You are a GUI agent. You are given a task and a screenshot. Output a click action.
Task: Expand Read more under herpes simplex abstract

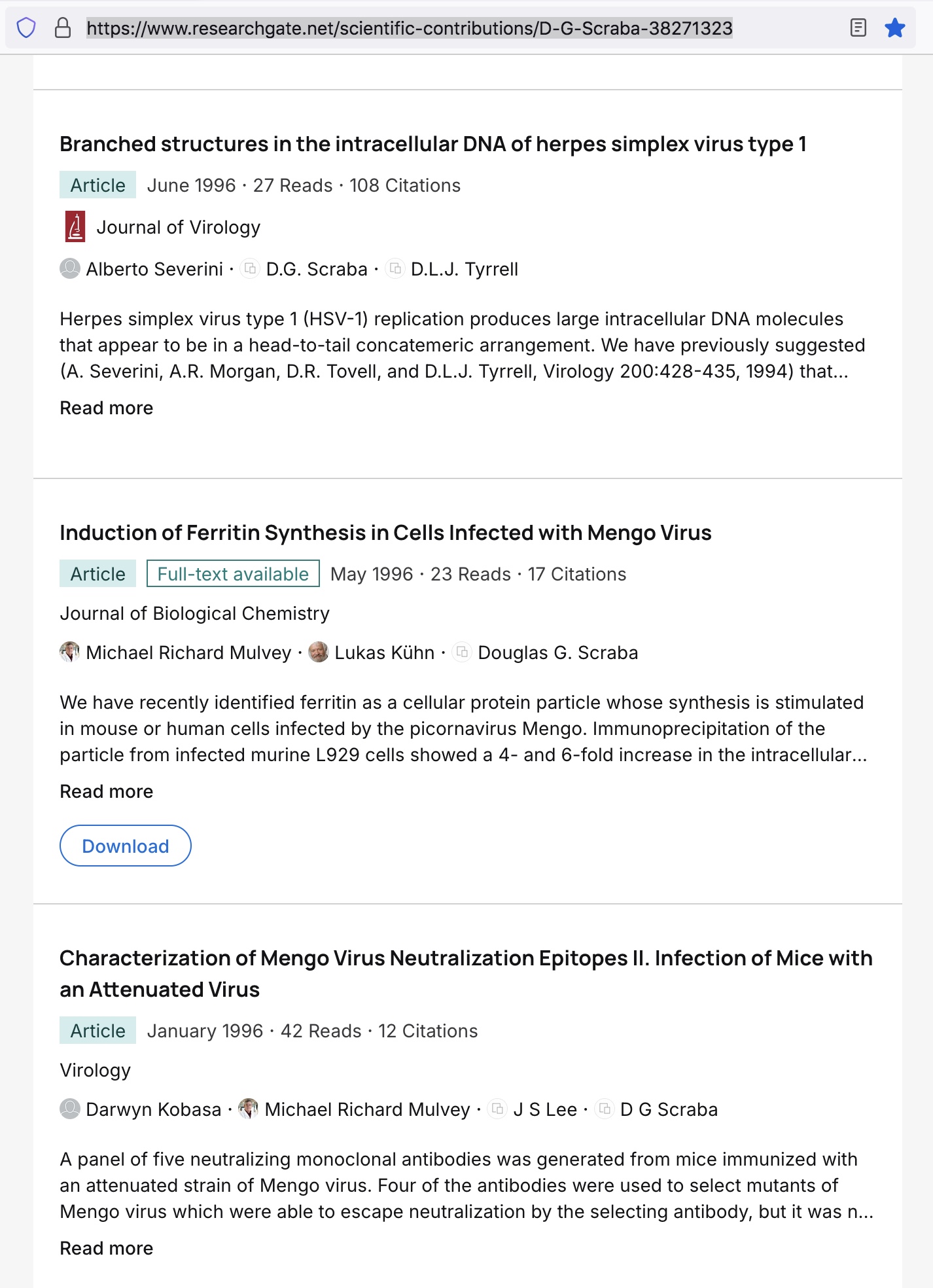(x=107, y=408)
